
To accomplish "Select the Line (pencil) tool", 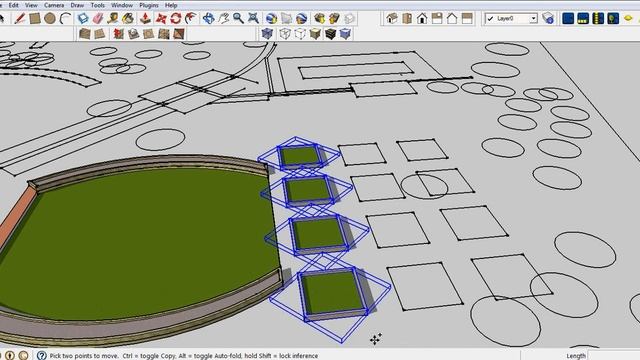I will (20, 18).
